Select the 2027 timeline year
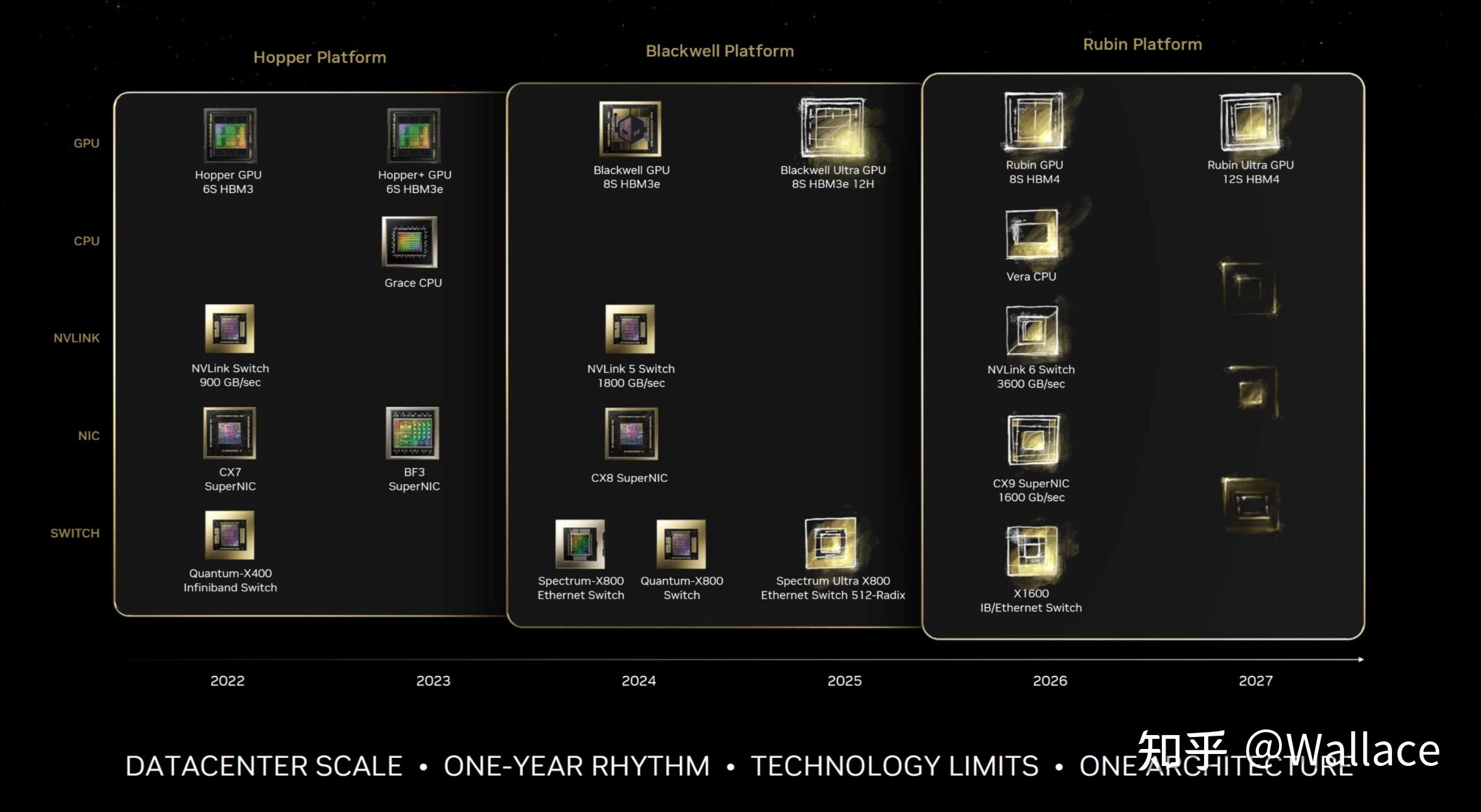Viewport: 1481px width, 812px height. (x=1256, y=681)
